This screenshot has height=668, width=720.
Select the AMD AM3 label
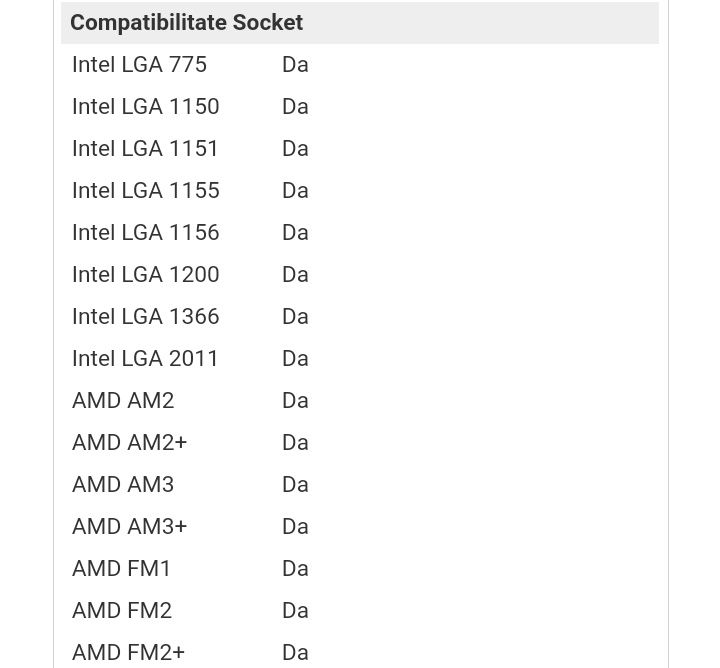tap(123, 484)
